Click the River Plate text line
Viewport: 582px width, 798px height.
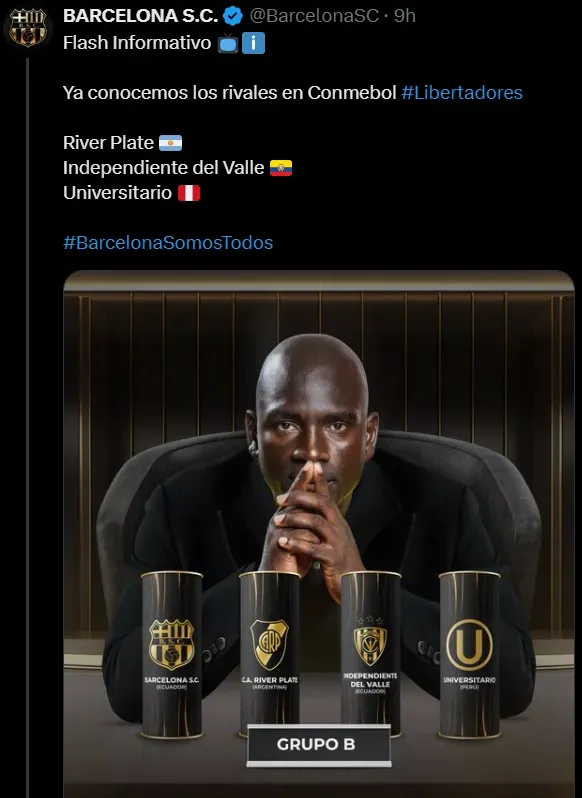click(x=108, y=143)
